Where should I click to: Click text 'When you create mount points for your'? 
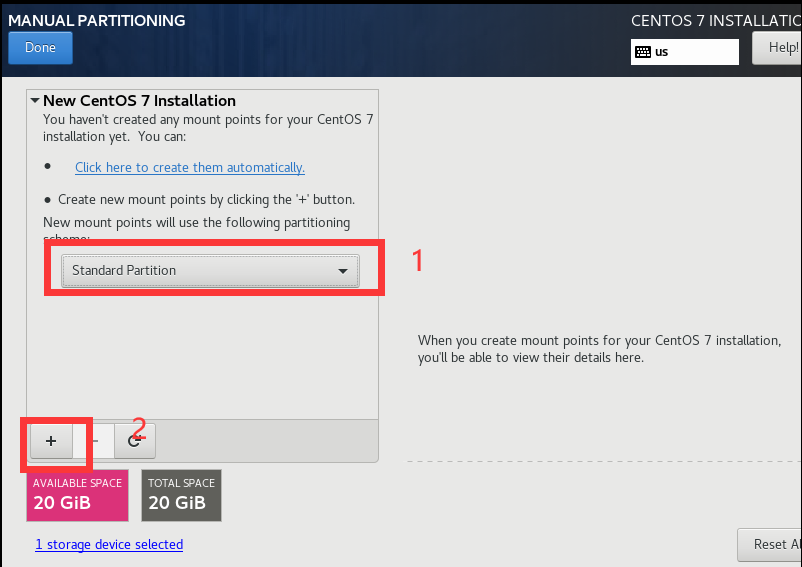point(534,341)
